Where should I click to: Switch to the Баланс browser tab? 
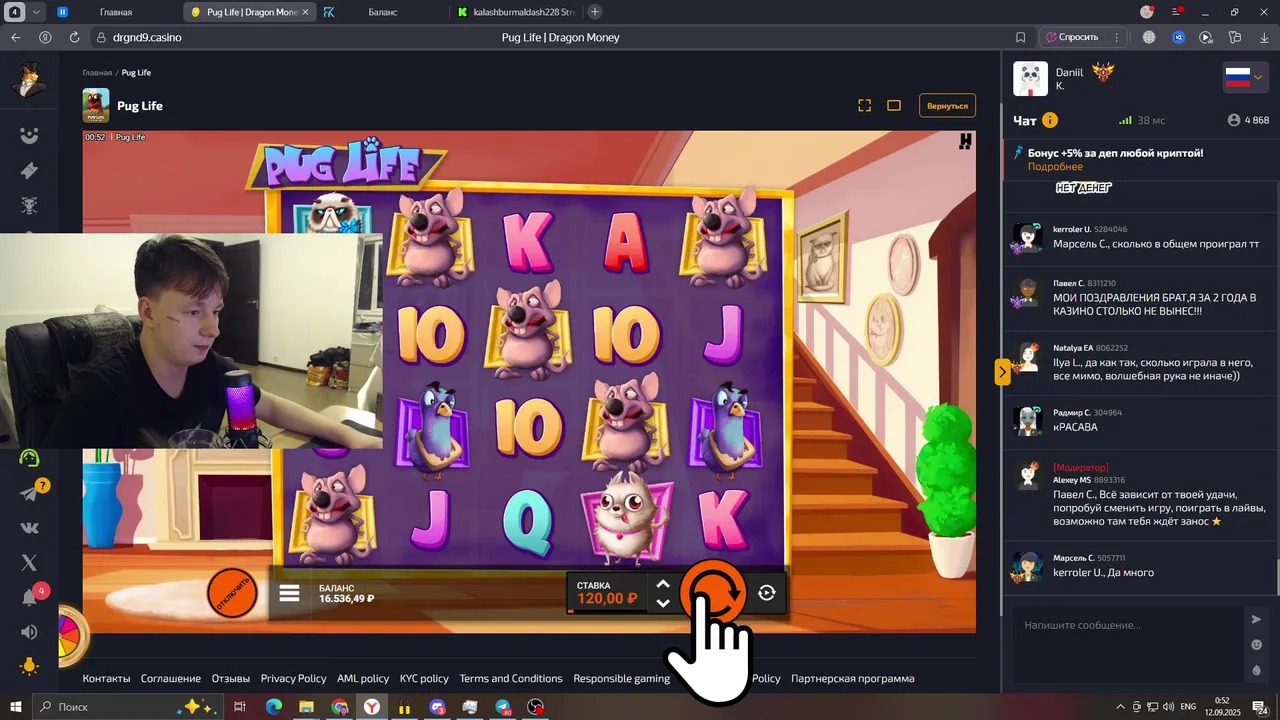[x=382, y=12]
